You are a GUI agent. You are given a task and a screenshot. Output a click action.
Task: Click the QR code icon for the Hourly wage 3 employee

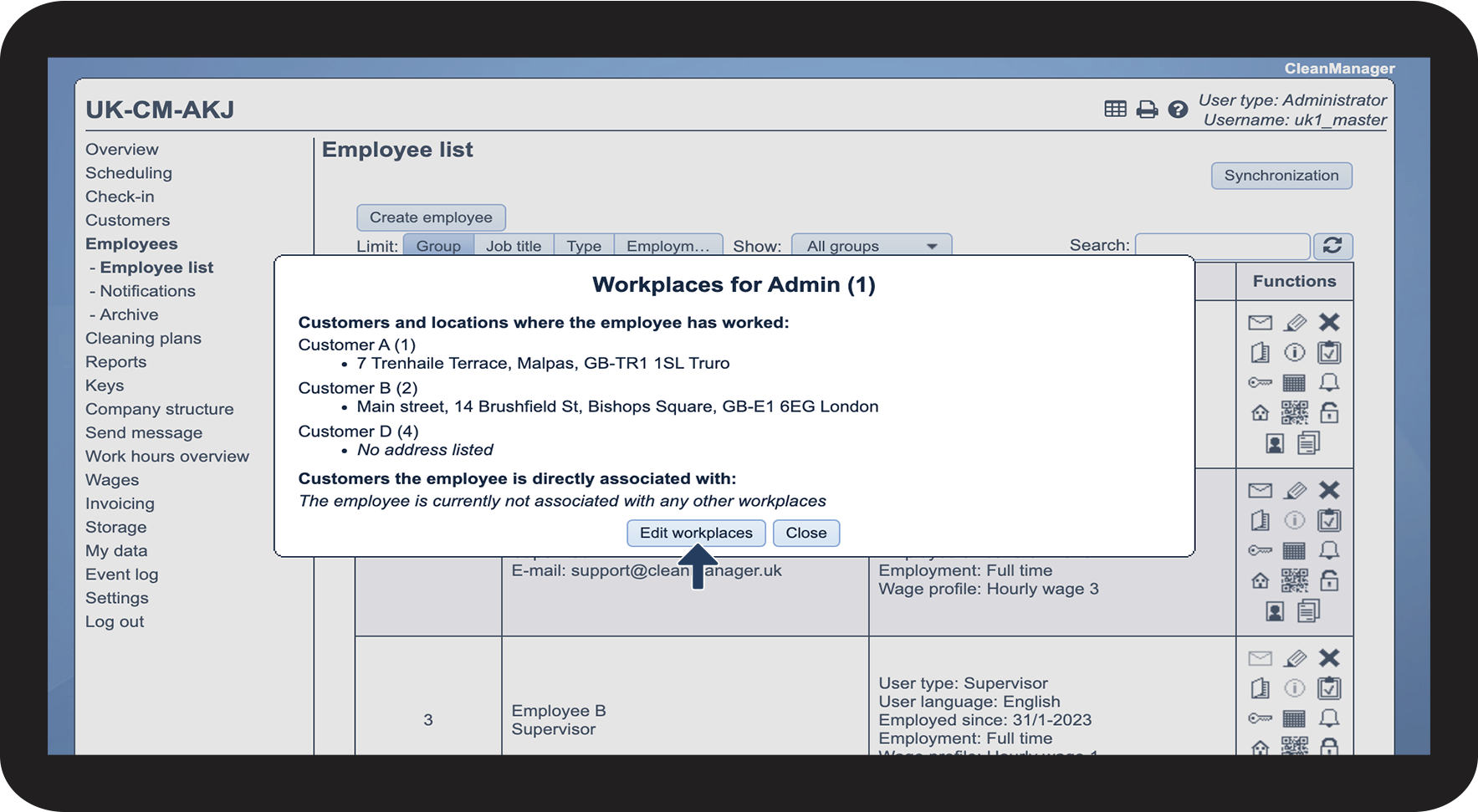[1294, 581]
